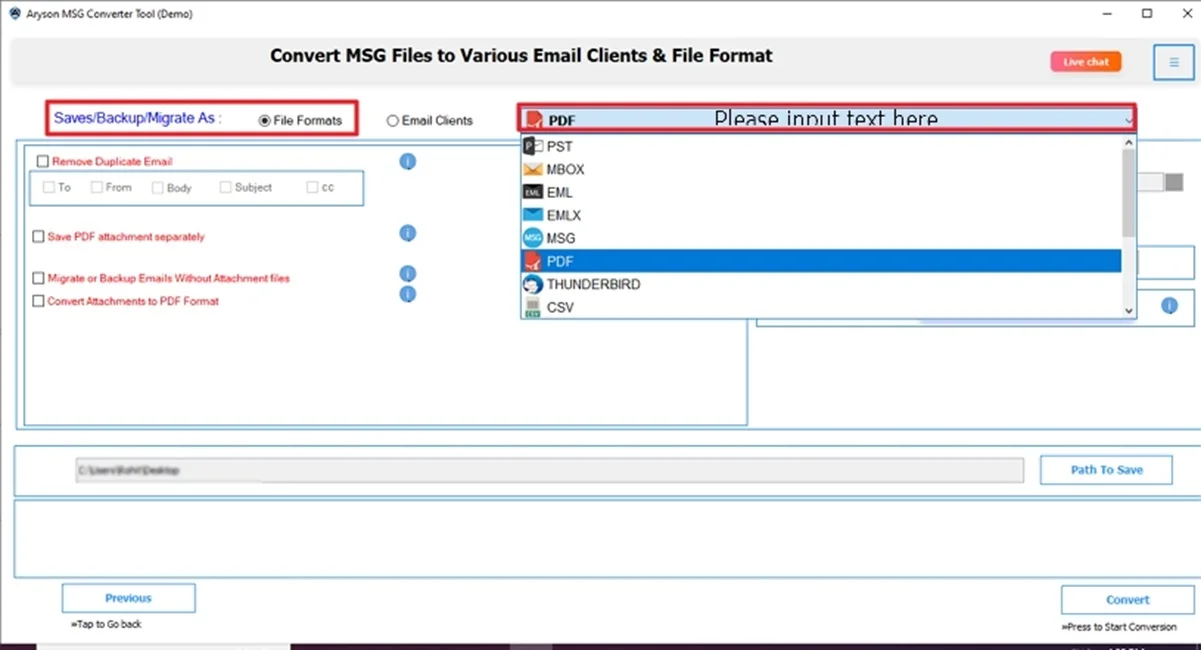Viewport: 1201px width, 650px height.
Task: Click the 'Saves/Backup/Migrate As :' label
Action: [138, 118]
